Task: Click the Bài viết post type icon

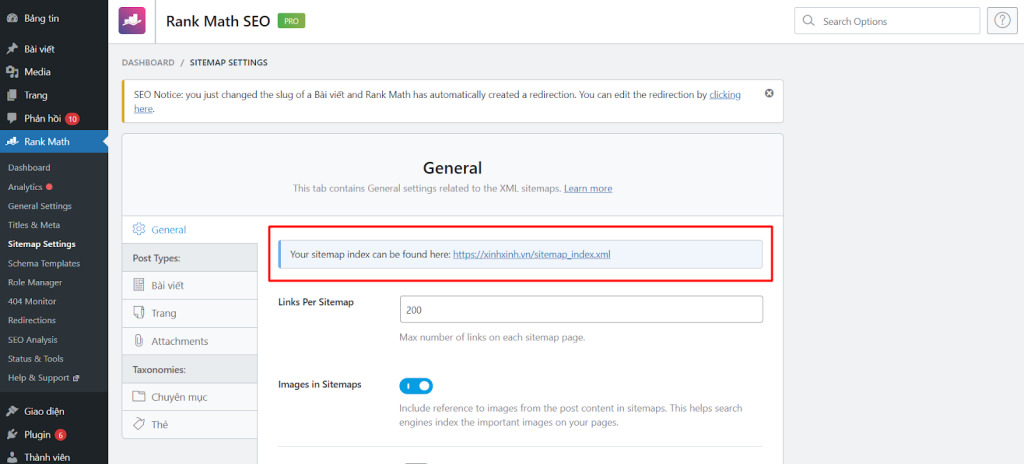Action: tap(138, 285)
